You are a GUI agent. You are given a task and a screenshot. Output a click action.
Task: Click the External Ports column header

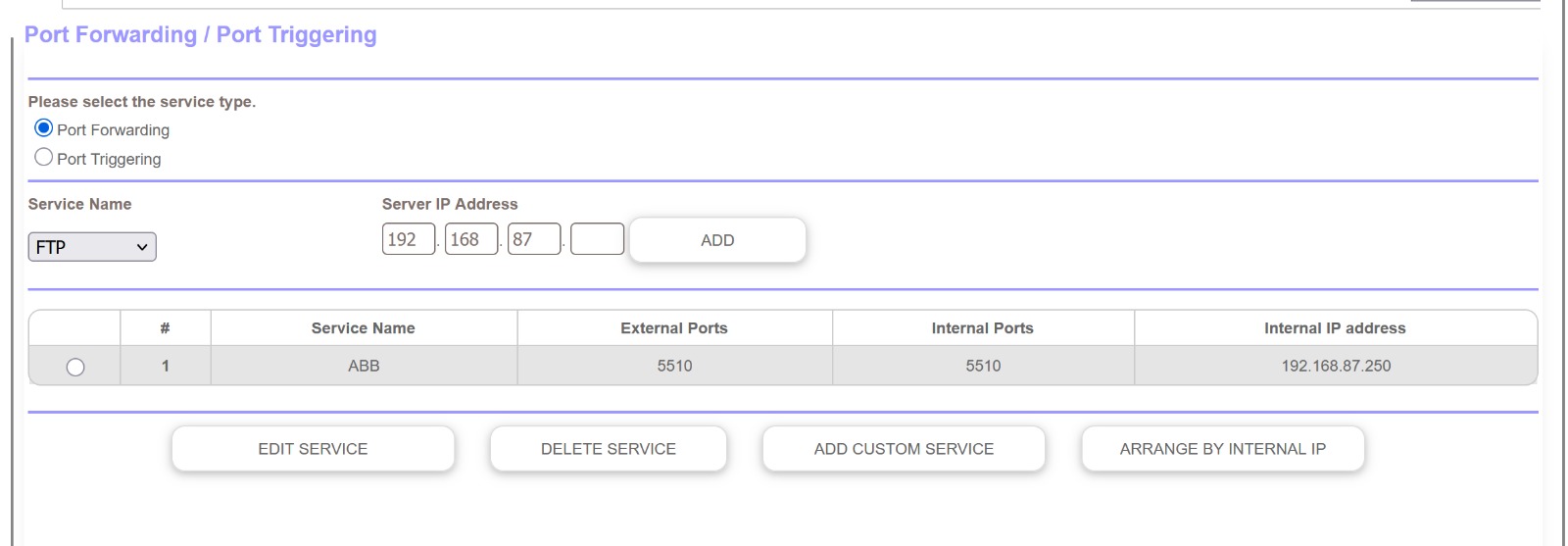coord(674,328)
